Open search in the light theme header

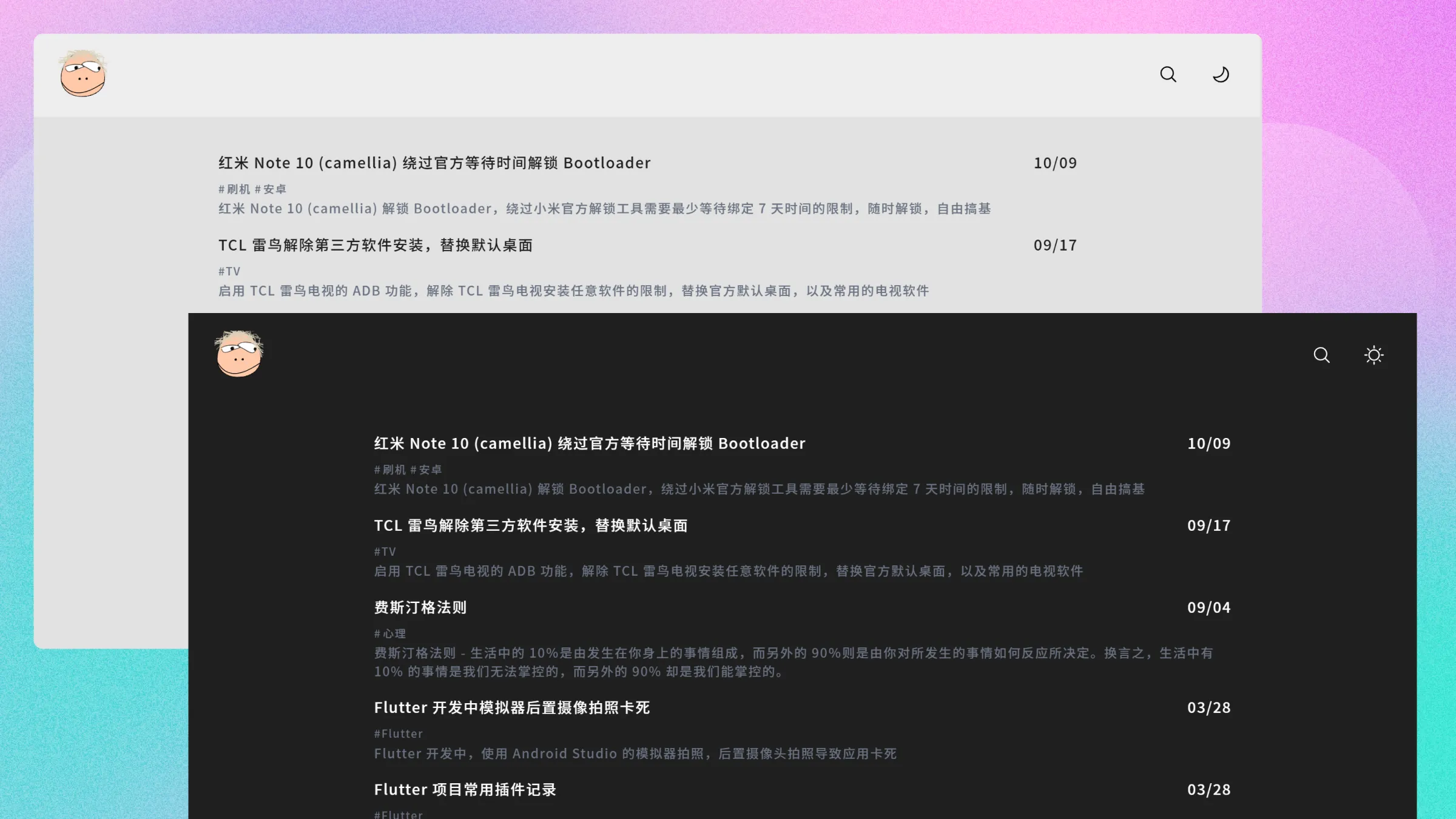click(1167, 73)
